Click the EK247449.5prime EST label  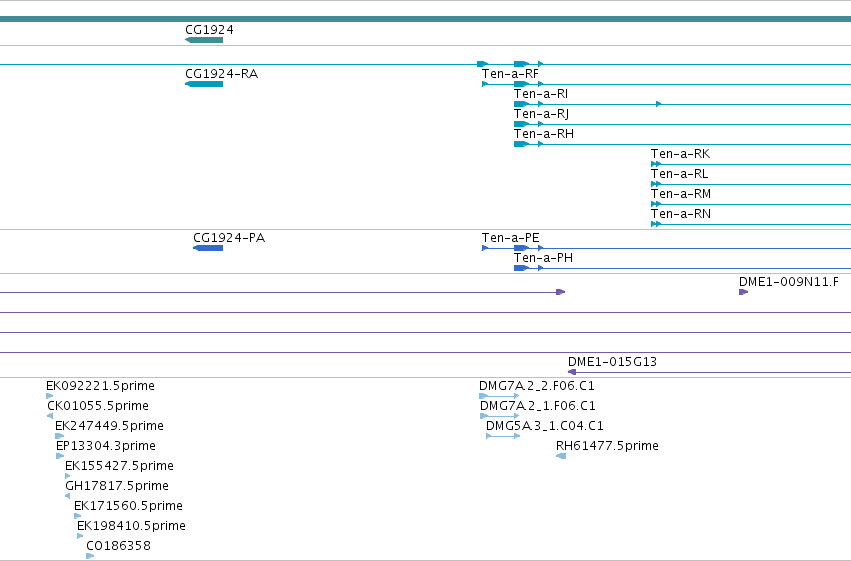(109, 426)
